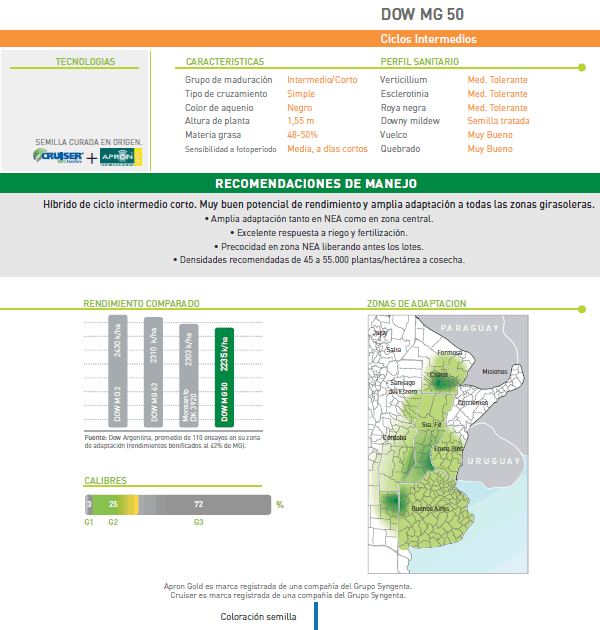Image resolution: width=600 pixels, height=630 pixels.
Task: Select the green DOW MG 50 yield bar
Action: (x=224, y=378)
